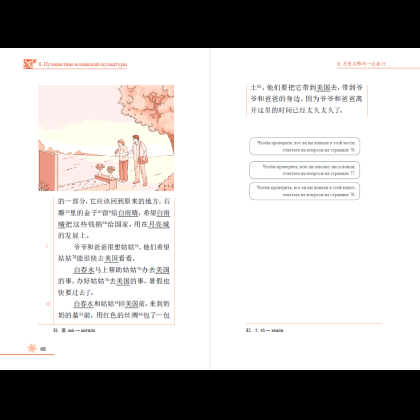Screen dimensions: 420x420
Task: Click the box referring to page 76
Action: (305, 146)
